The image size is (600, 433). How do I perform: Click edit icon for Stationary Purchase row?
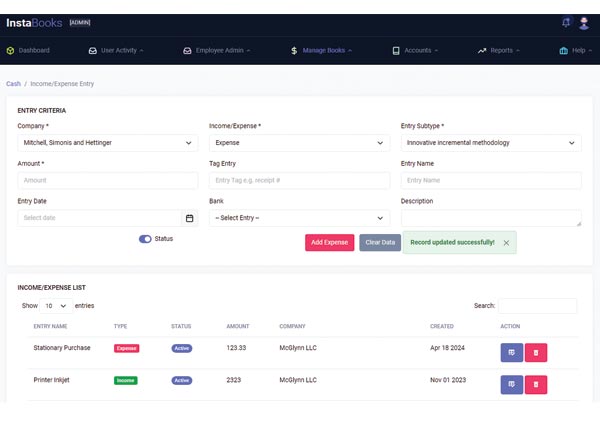click(x=511, y=352)
